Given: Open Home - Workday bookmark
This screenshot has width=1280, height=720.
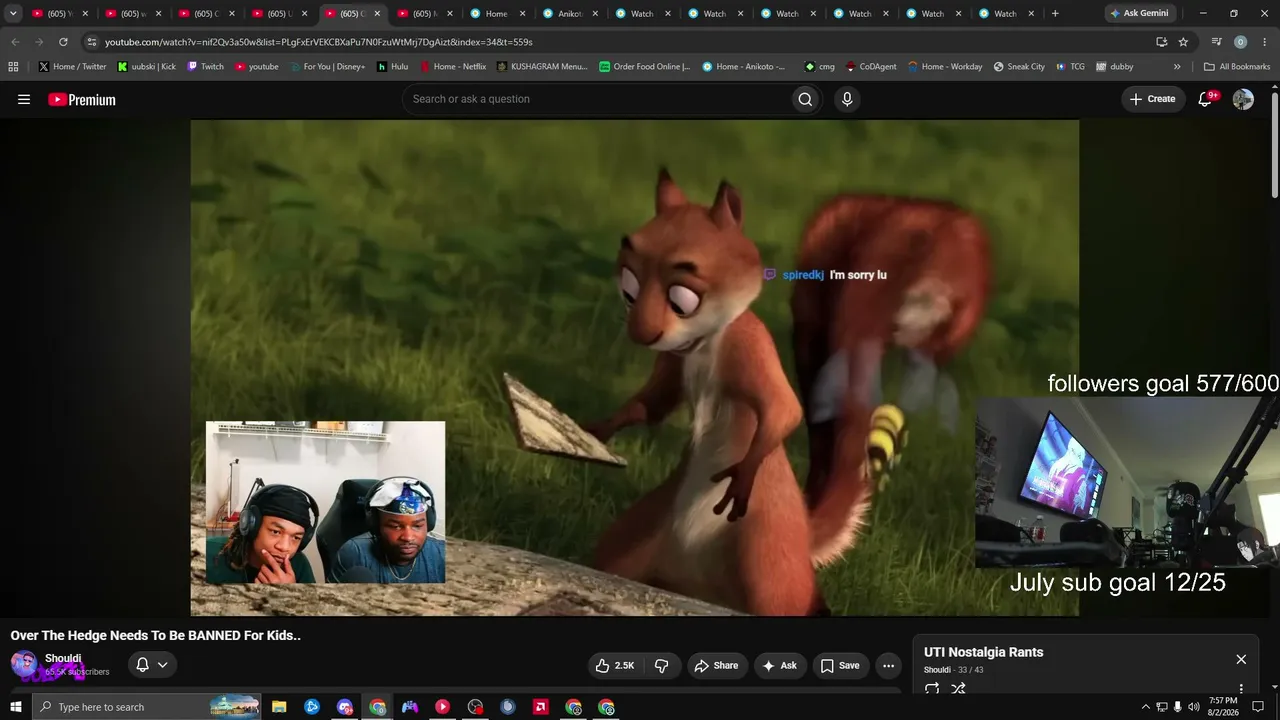Looking at the screenshot, I should pos(945,67).
